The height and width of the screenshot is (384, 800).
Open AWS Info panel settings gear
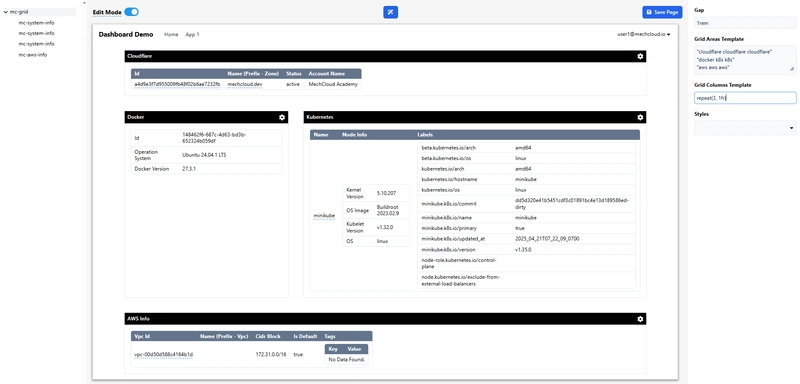click(x=640, y=319)
